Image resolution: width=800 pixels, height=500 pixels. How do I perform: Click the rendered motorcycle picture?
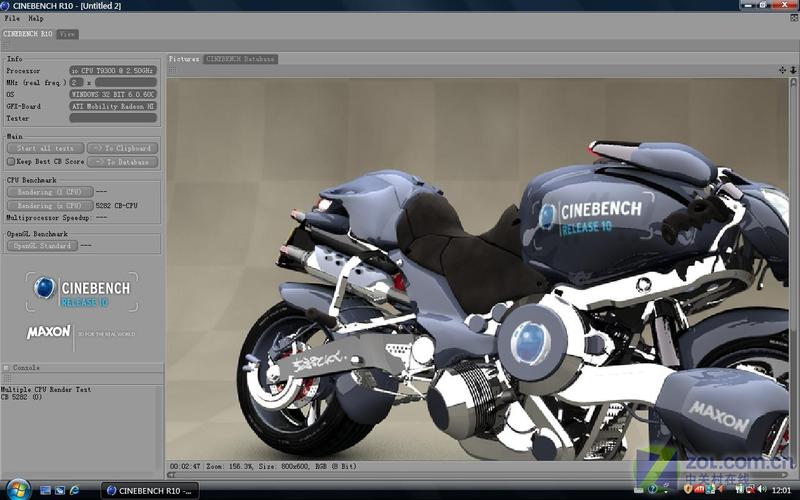[478, 269]
